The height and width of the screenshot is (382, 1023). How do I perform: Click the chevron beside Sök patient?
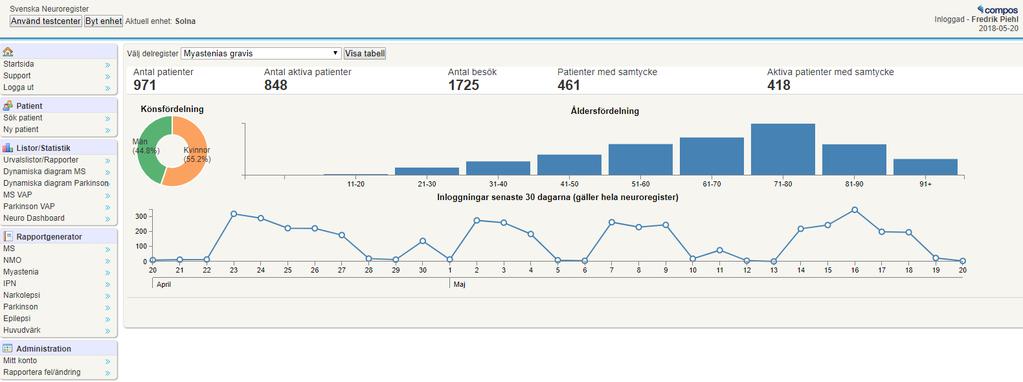108,119
